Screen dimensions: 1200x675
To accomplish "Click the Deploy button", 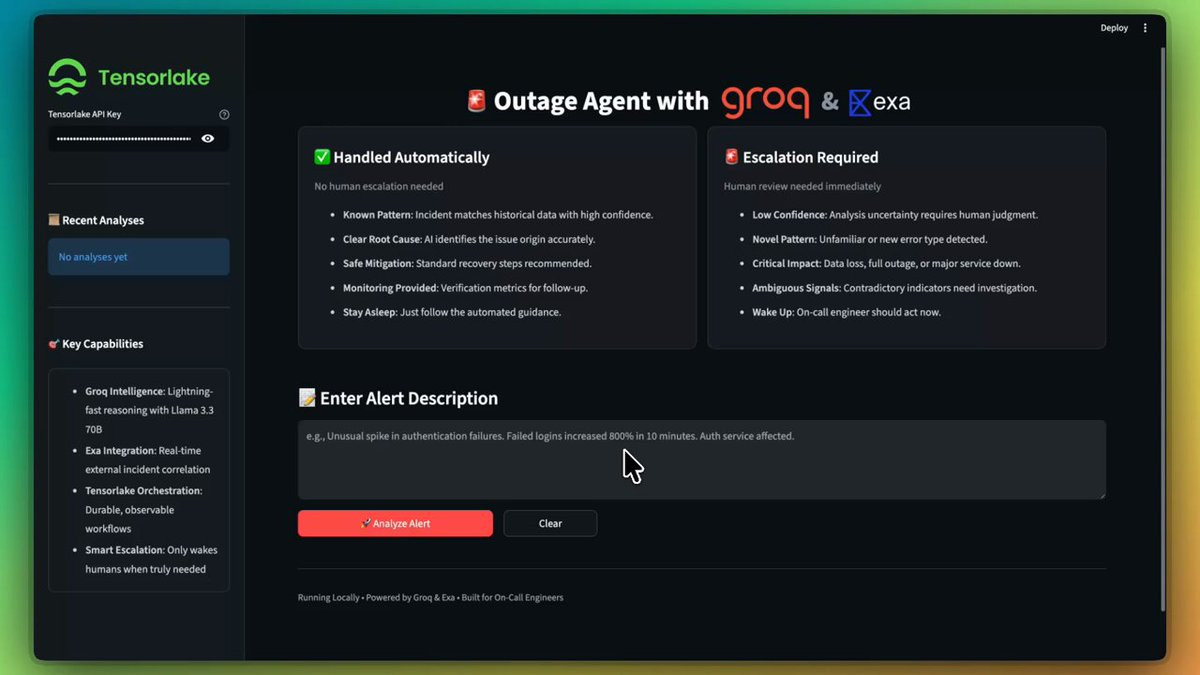I will [x=1114, y=28].
